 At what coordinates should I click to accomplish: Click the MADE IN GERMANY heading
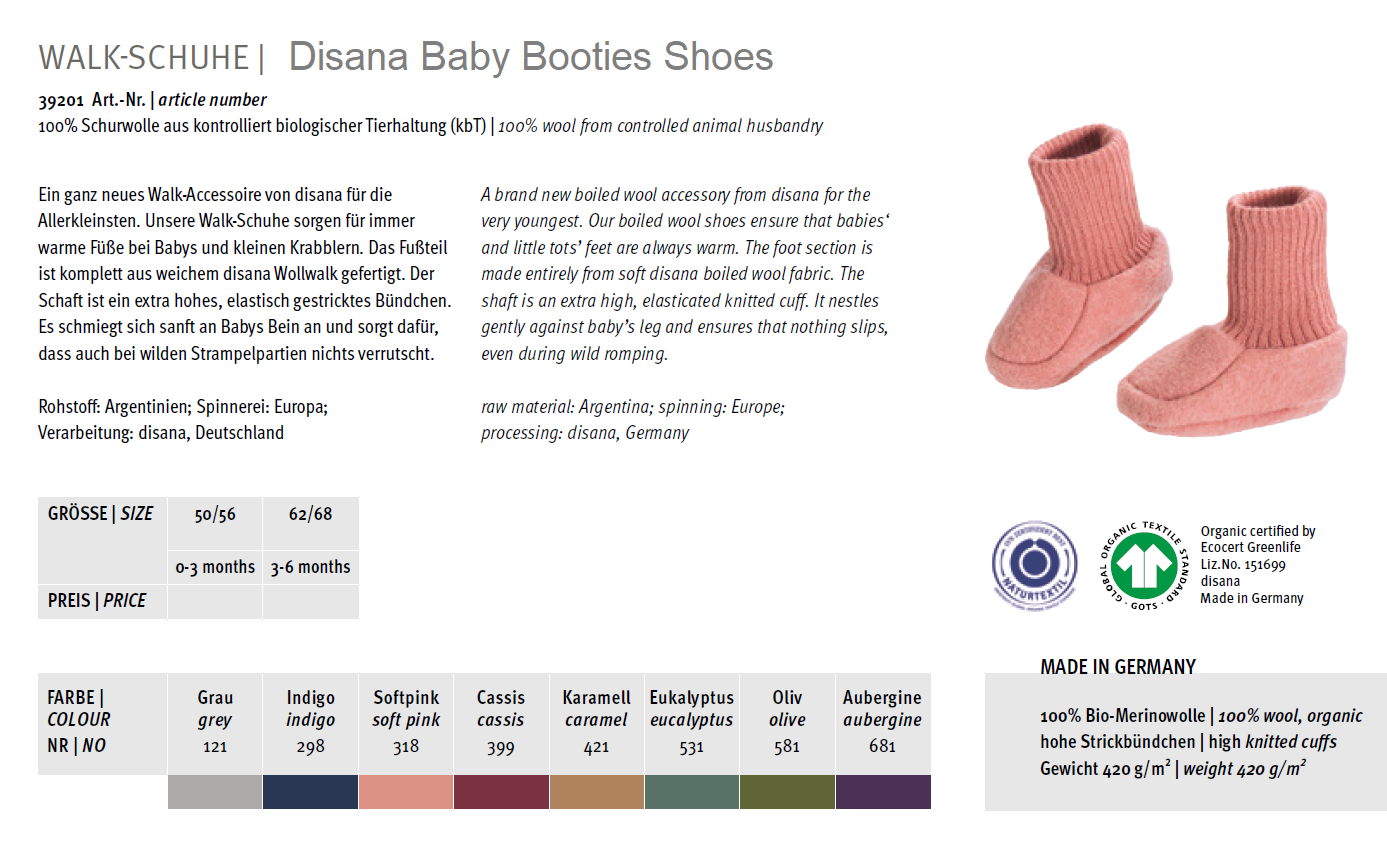(x=1118, y=667)
